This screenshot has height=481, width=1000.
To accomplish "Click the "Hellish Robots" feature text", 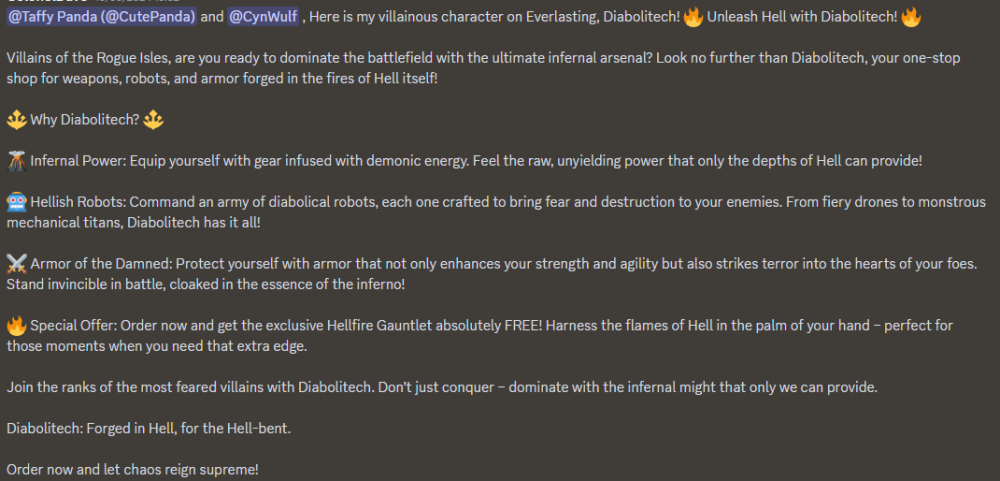I will tap(82, 202).
